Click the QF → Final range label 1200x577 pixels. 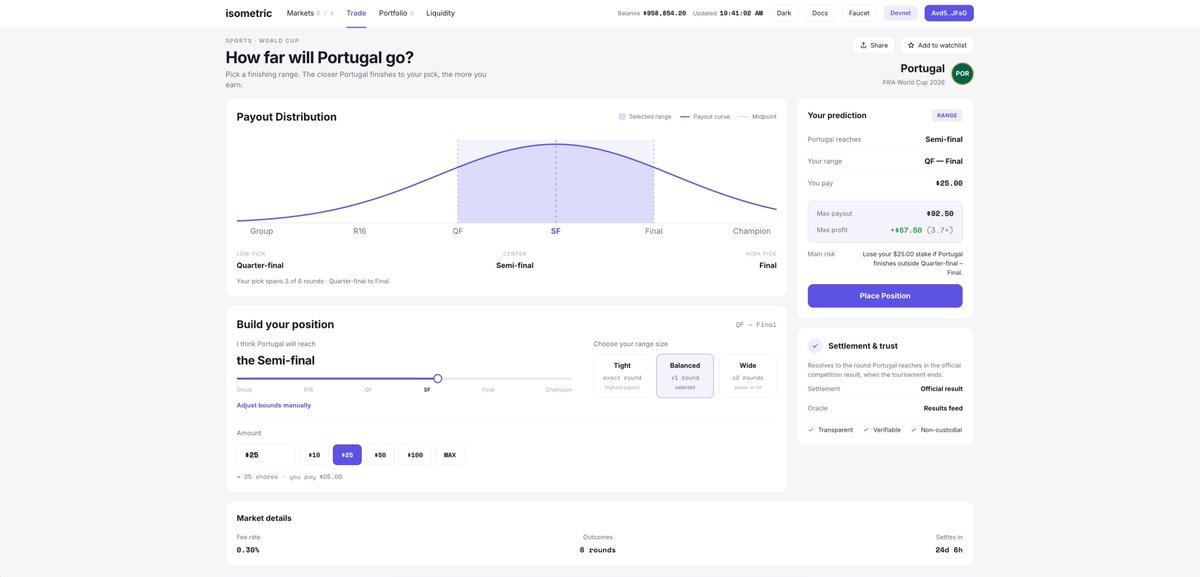(x=756, y=324)
